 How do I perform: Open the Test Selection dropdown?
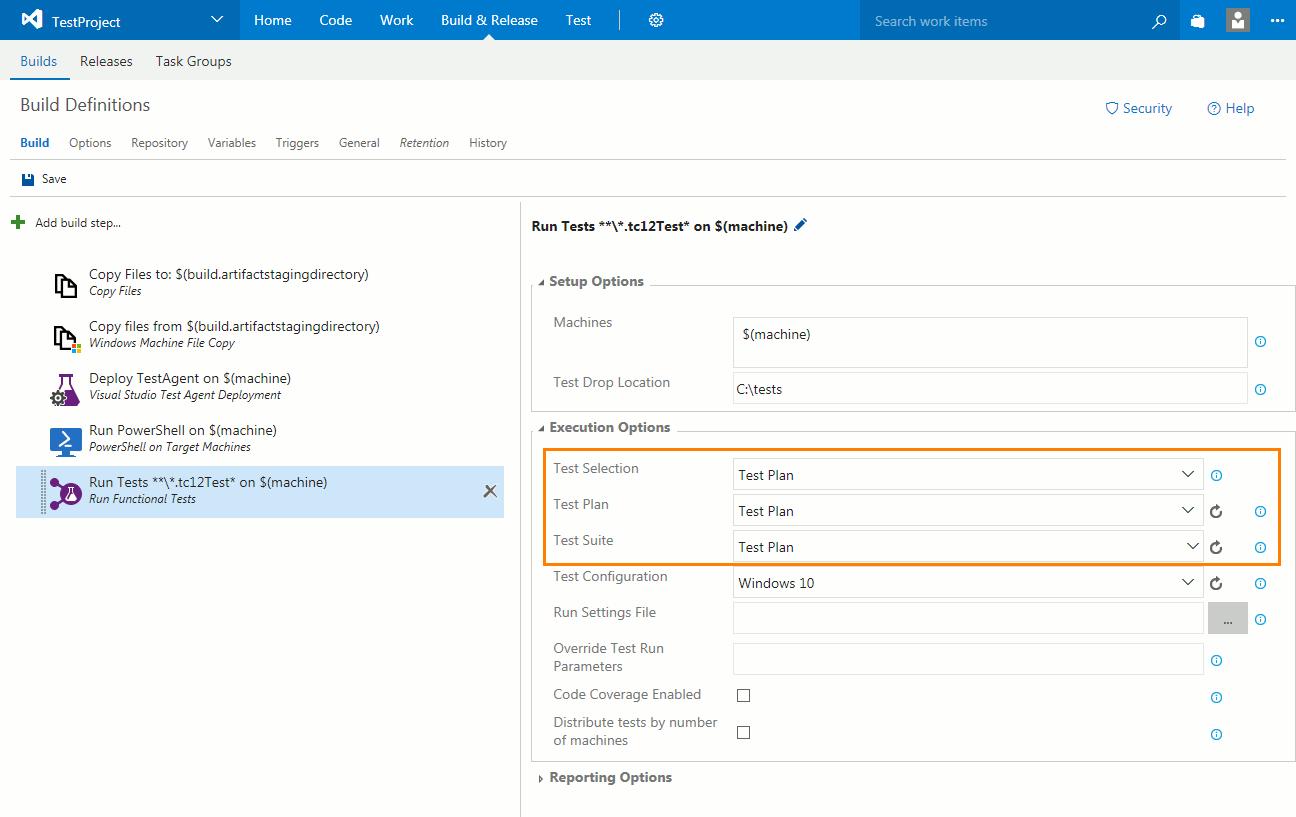click(x=967, y=475)
